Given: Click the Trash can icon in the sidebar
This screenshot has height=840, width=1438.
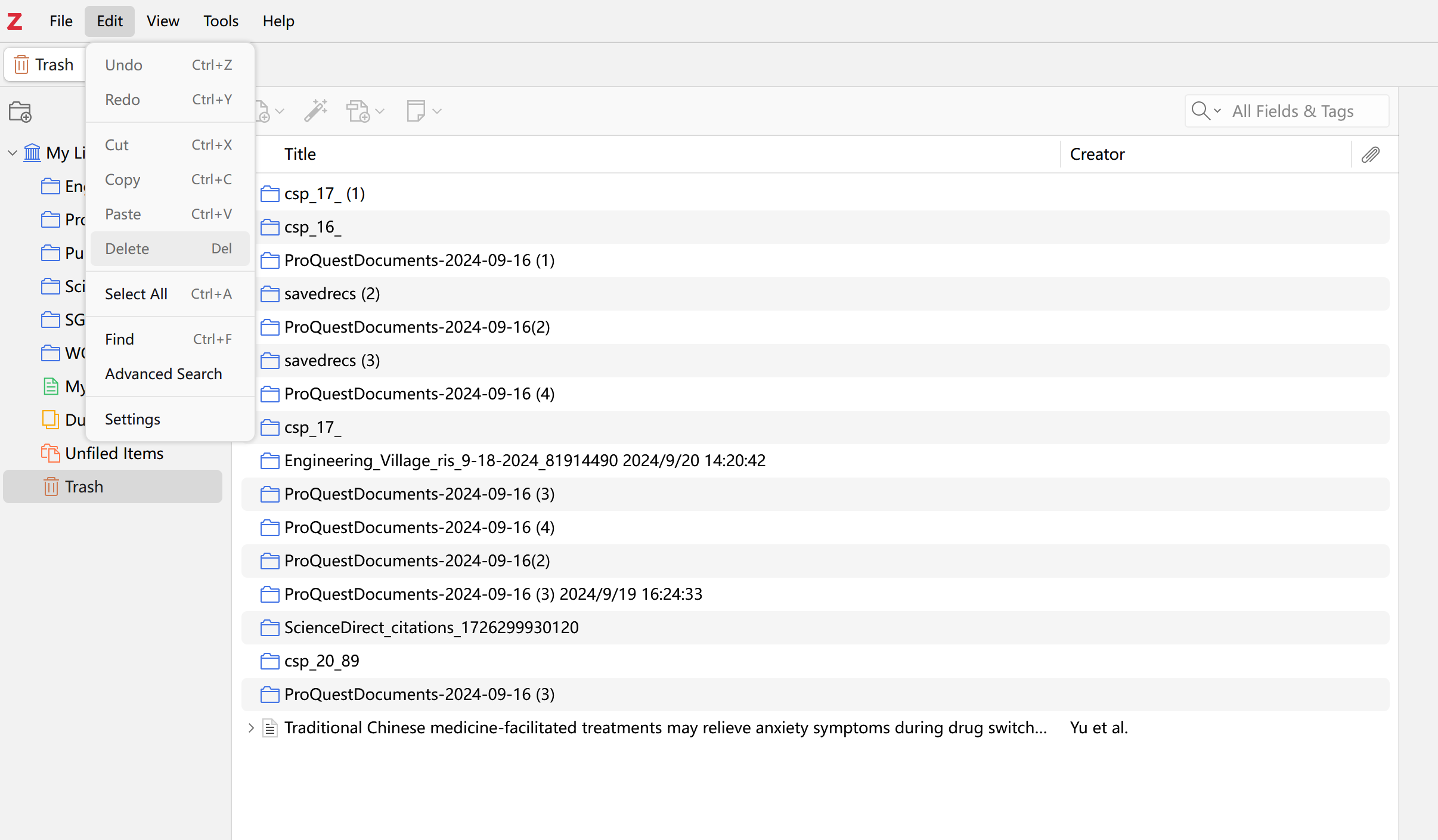Looking at the screenshot, I should [51, 487].
